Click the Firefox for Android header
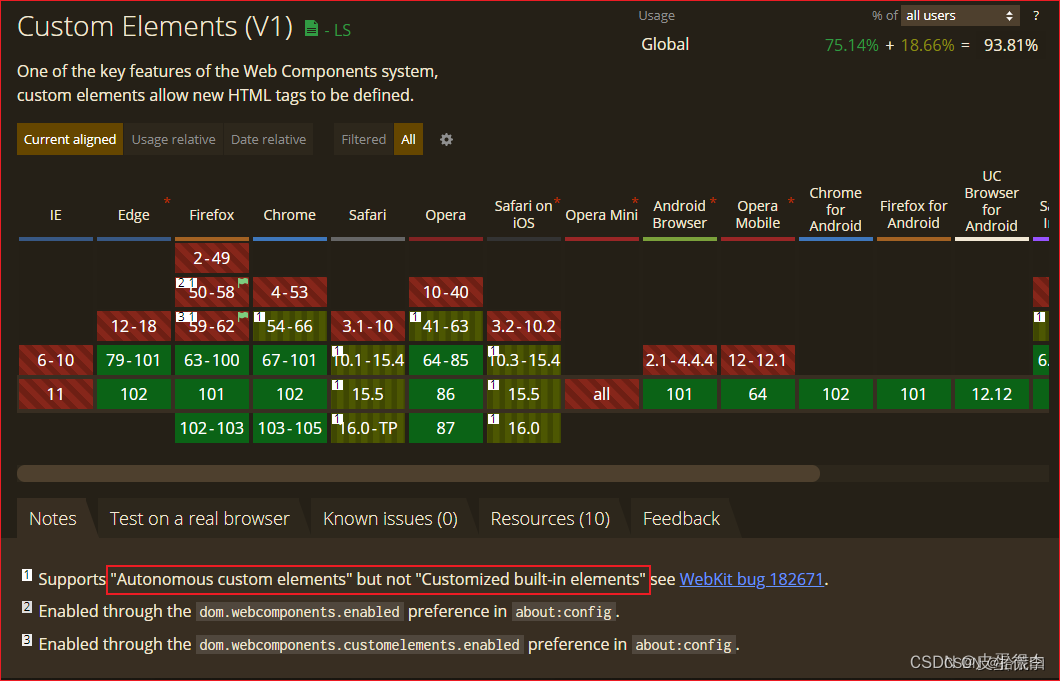This screenshot has height=681, width=1060. pos(913,214)
